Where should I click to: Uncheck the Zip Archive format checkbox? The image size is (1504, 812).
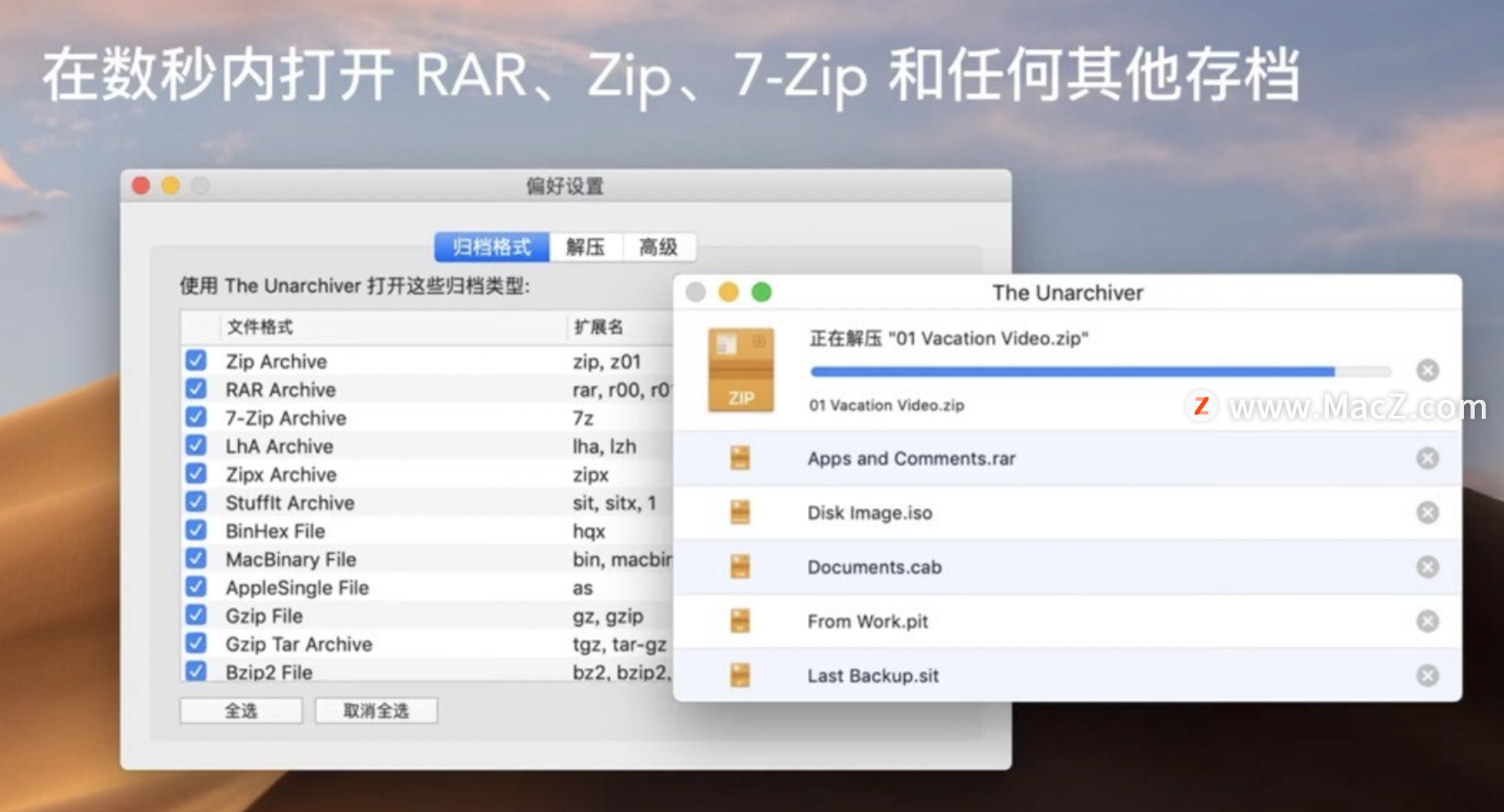[196, 361]
